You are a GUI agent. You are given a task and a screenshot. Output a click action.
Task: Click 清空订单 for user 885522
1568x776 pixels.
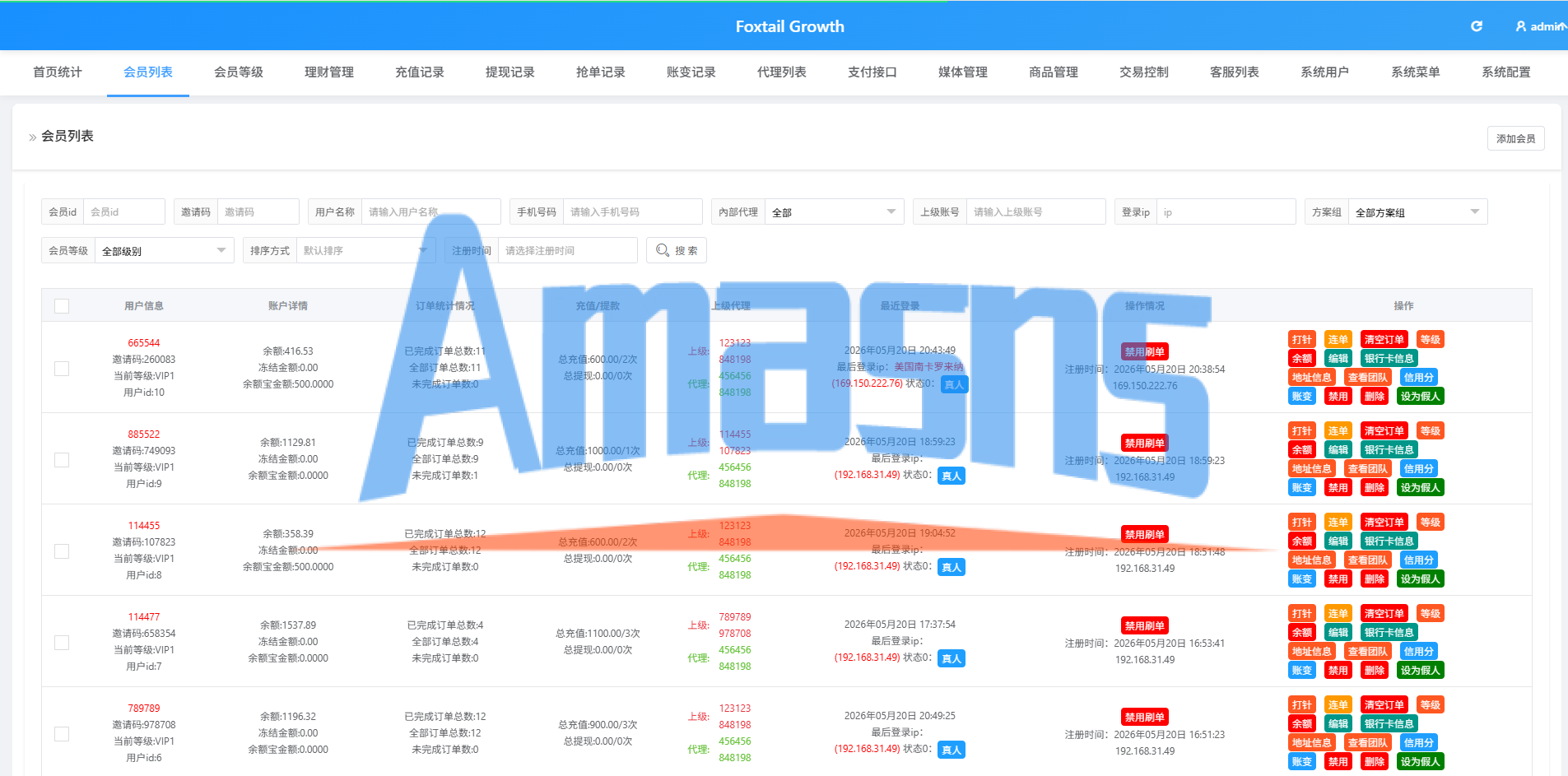click(x=1384, y=431)
